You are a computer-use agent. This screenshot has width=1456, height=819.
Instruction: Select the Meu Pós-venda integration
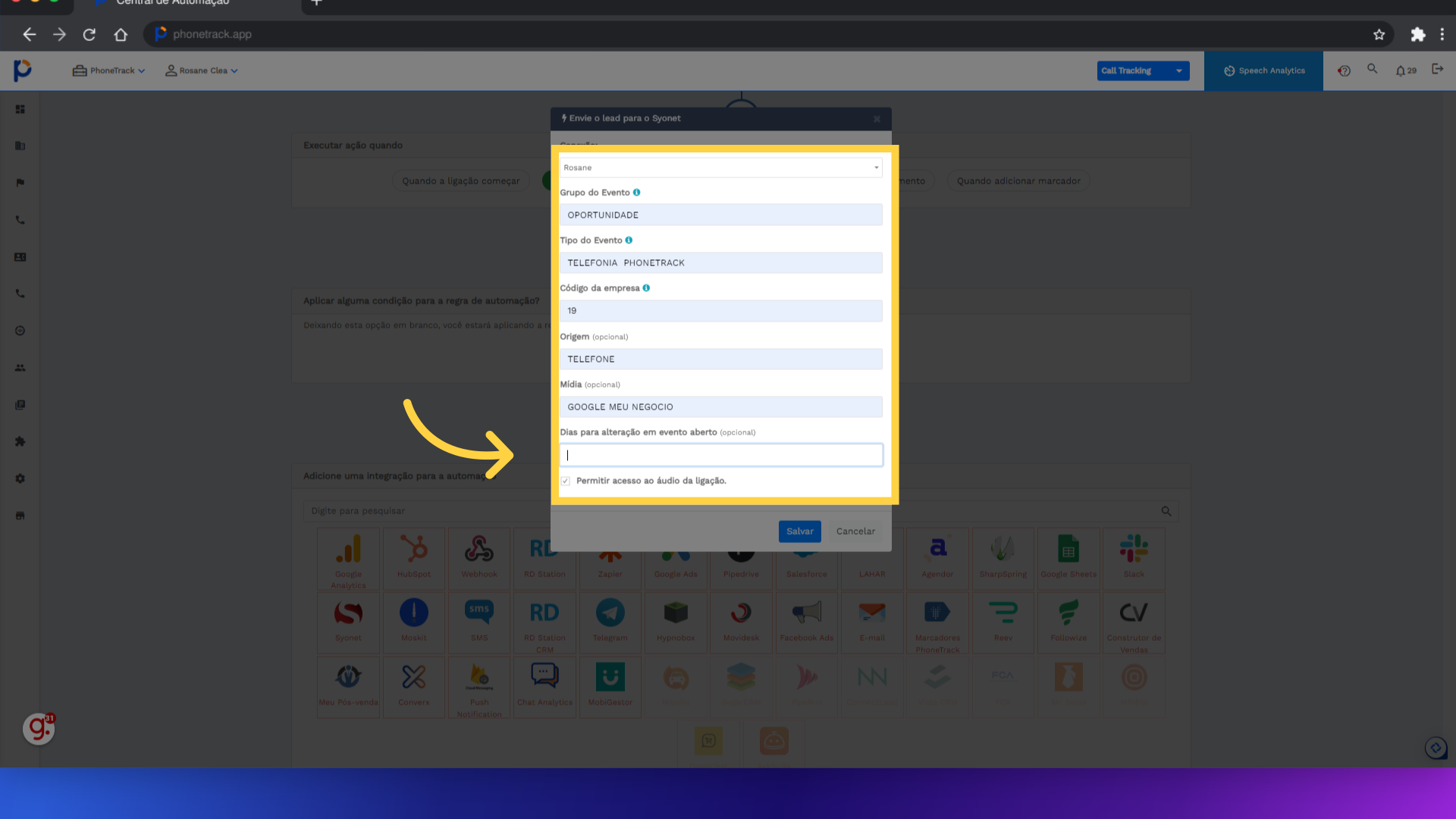coord(348,687)
